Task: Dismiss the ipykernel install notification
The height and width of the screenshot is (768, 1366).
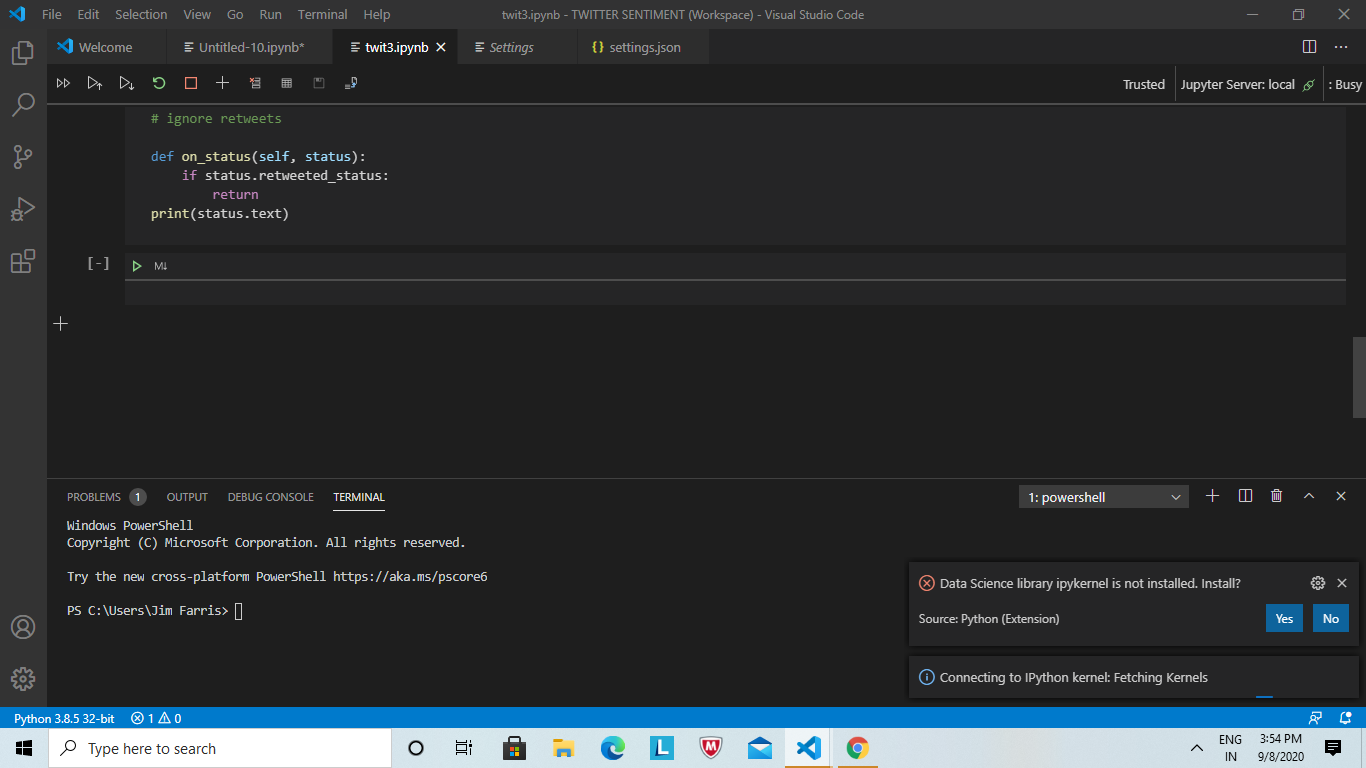Action: (1342, 583)
